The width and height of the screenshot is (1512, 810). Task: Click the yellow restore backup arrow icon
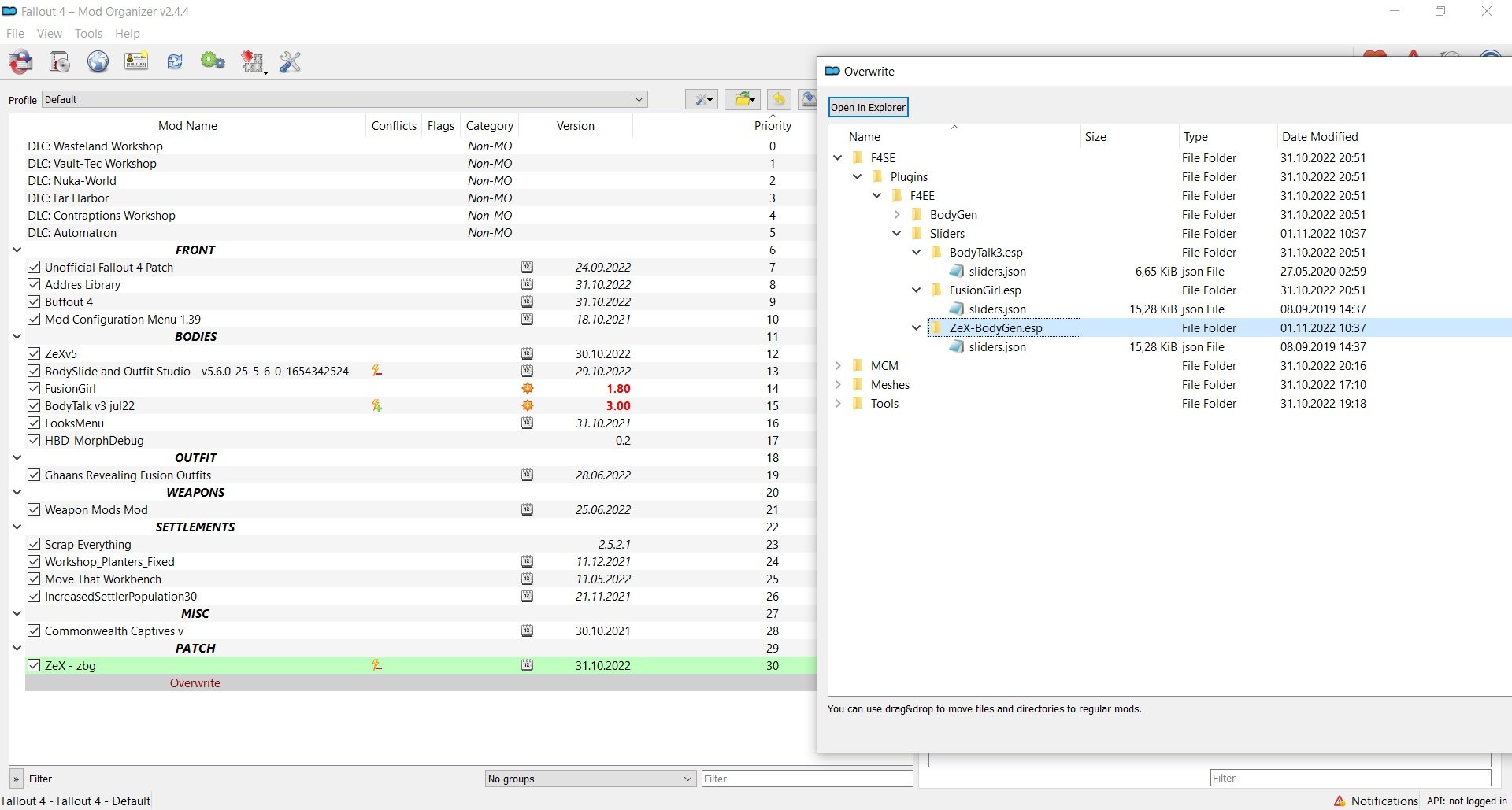coord(779,99)
